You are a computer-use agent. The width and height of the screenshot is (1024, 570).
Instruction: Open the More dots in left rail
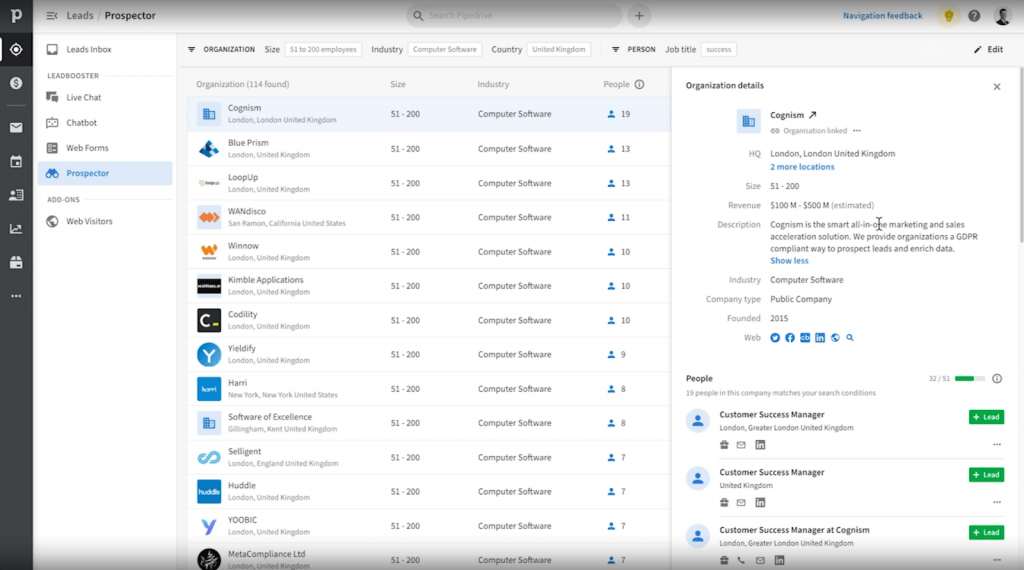(16, 296)
